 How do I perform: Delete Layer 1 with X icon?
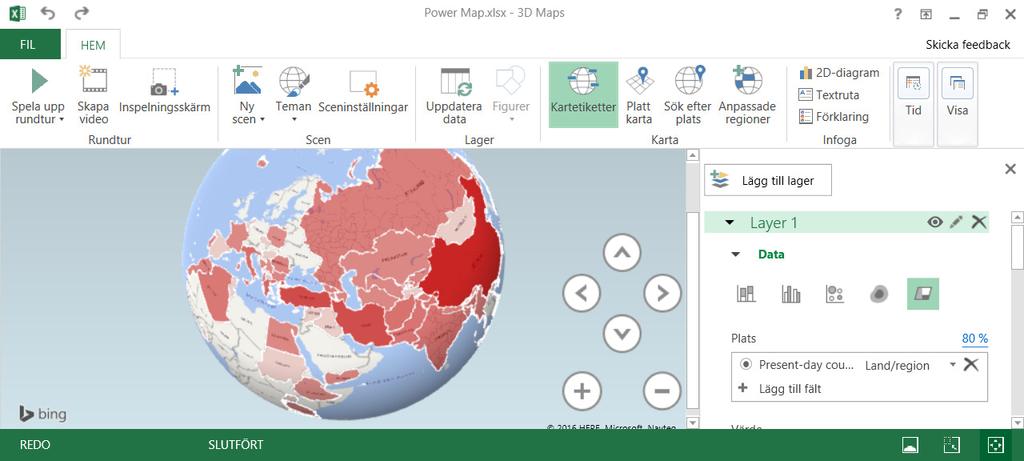978,222
